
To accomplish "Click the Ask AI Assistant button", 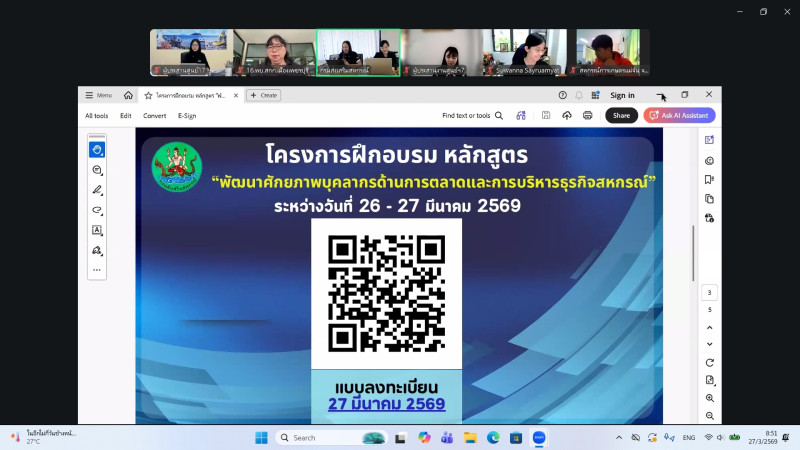I will [679, 115].
